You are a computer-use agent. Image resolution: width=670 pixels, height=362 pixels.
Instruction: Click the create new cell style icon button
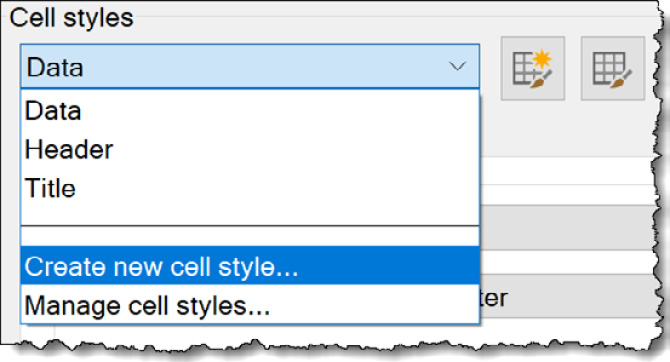click(533, 68)
